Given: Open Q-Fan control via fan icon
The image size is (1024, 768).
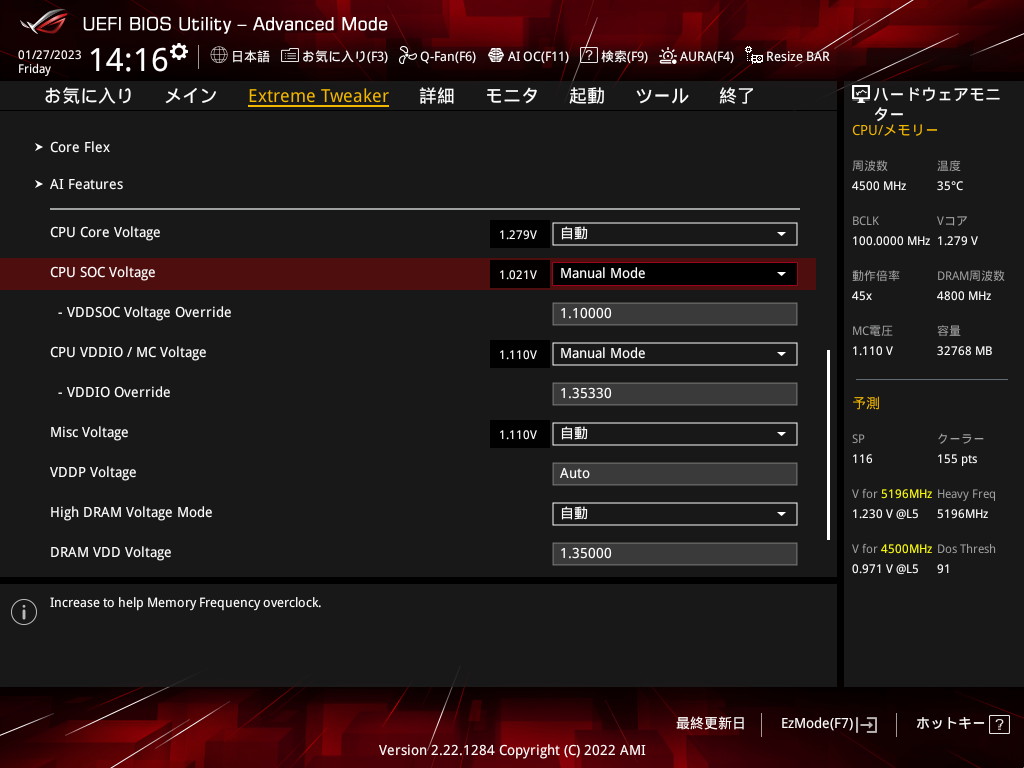Looking at the screenshot, I should tap(407, 56).
